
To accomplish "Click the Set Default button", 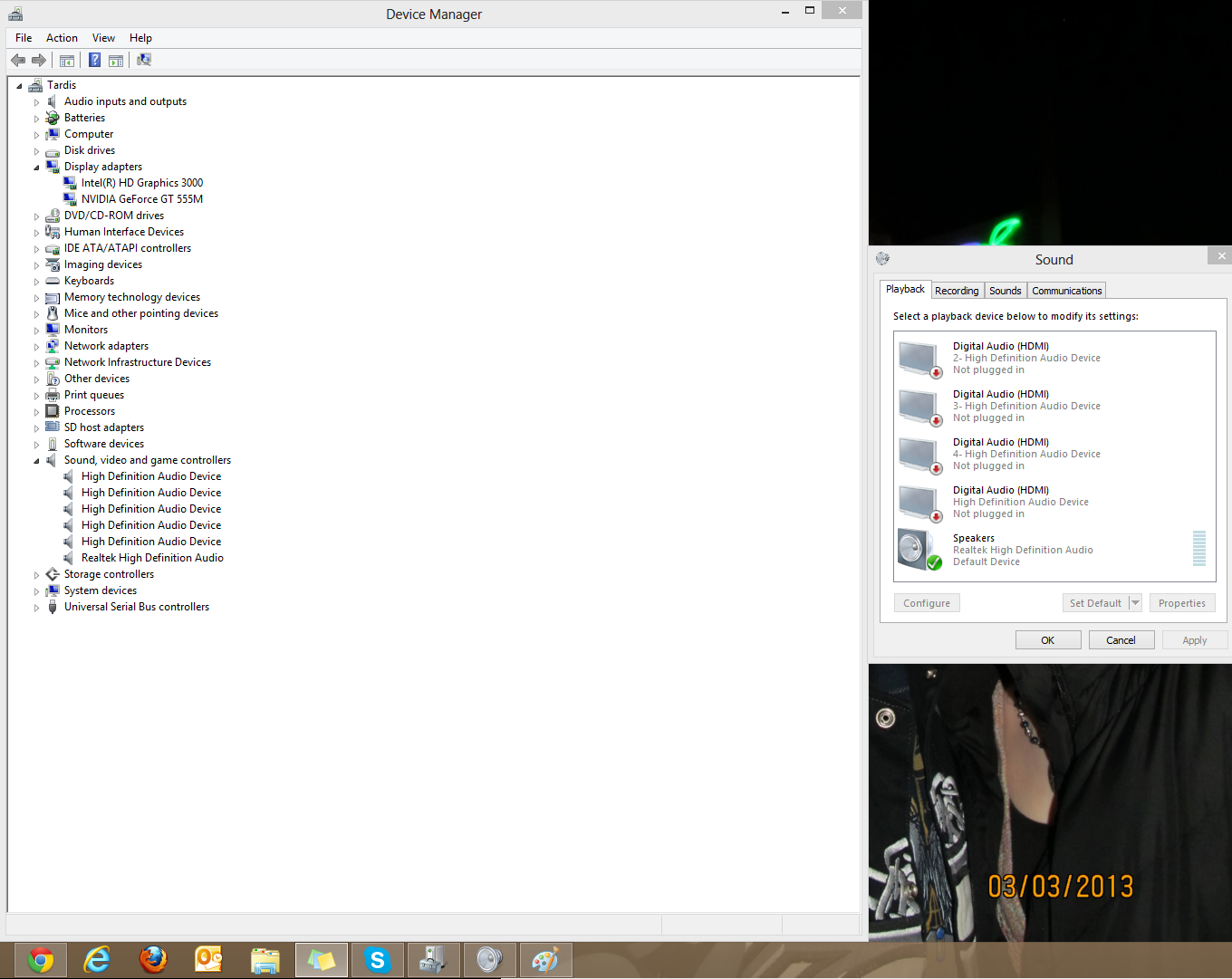I will (x=1095, y=603).
